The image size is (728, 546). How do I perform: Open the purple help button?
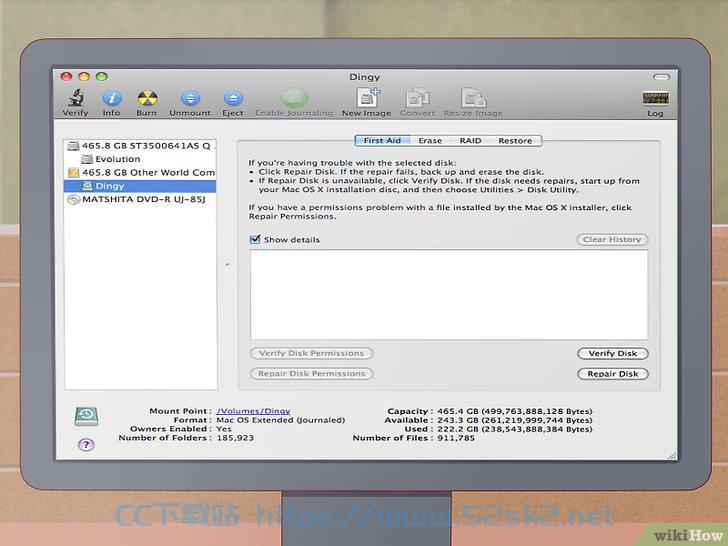[x=86, y=444]
